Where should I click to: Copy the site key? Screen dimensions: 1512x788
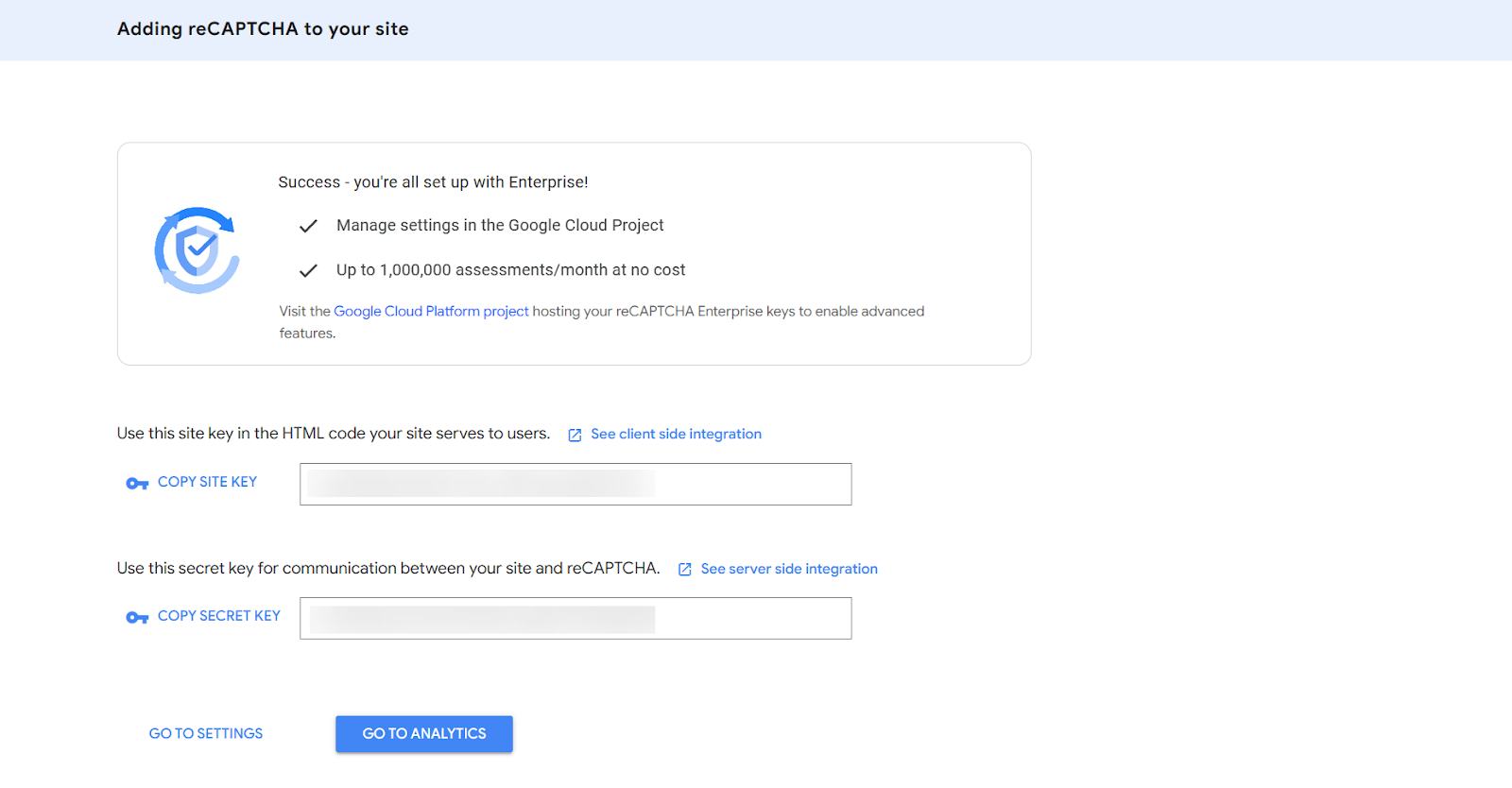pyautogui.click(x=207, y=482)
